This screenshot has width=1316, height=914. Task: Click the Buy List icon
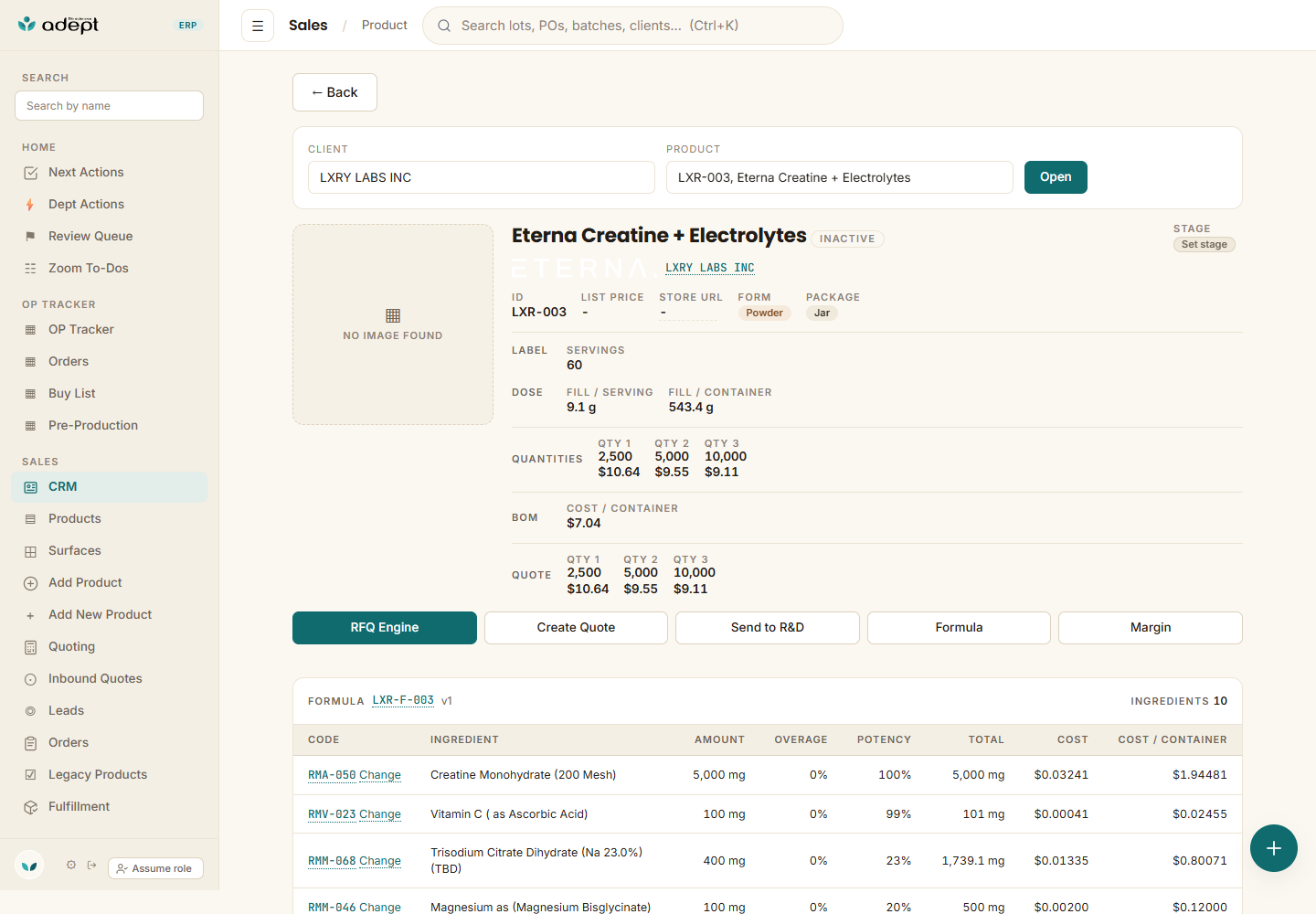tap(30, 394)
